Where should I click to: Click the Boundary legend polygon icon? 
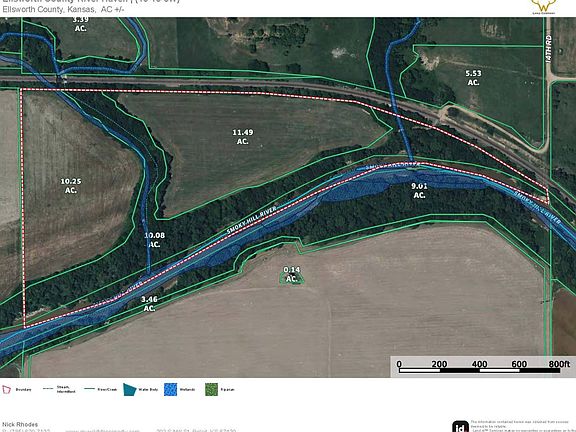point(6,390)
